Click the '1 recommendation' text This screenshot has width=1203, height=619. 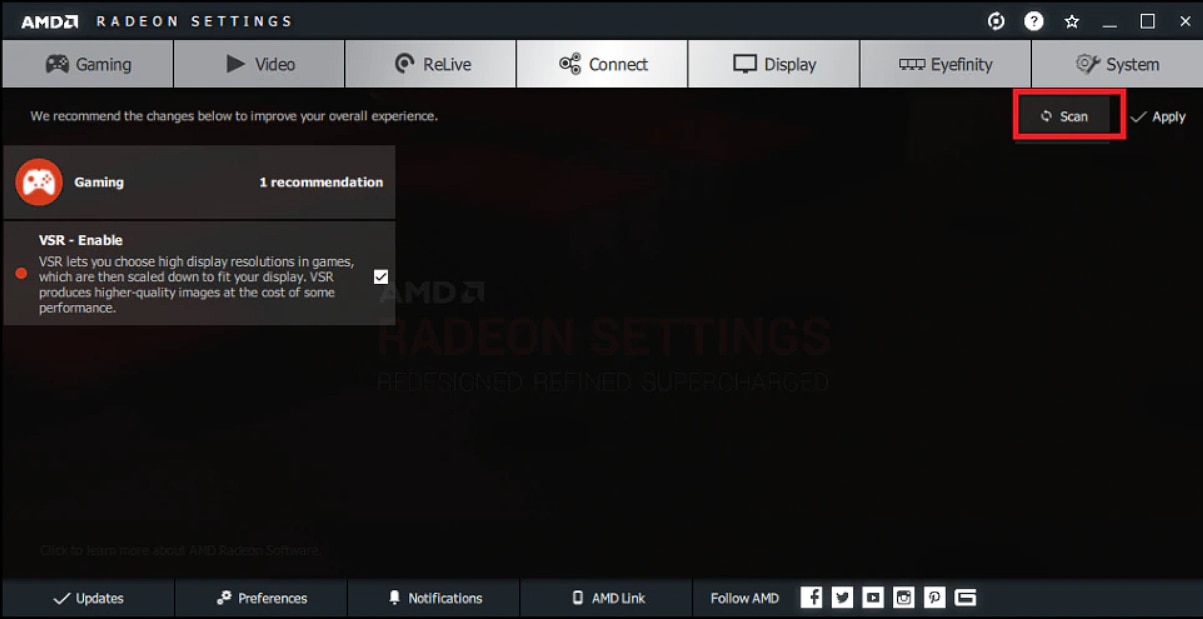tap(321, 182)
